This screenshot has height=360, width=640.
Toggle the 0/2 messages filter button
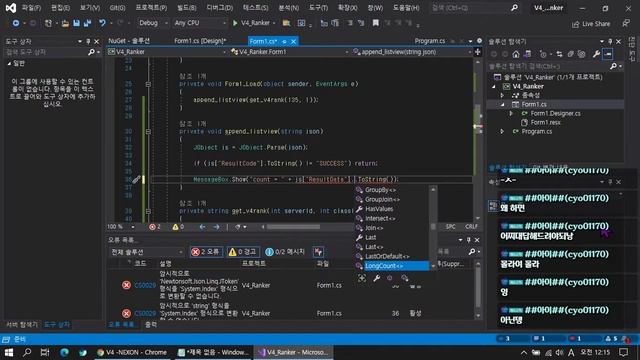coord(285,252)
